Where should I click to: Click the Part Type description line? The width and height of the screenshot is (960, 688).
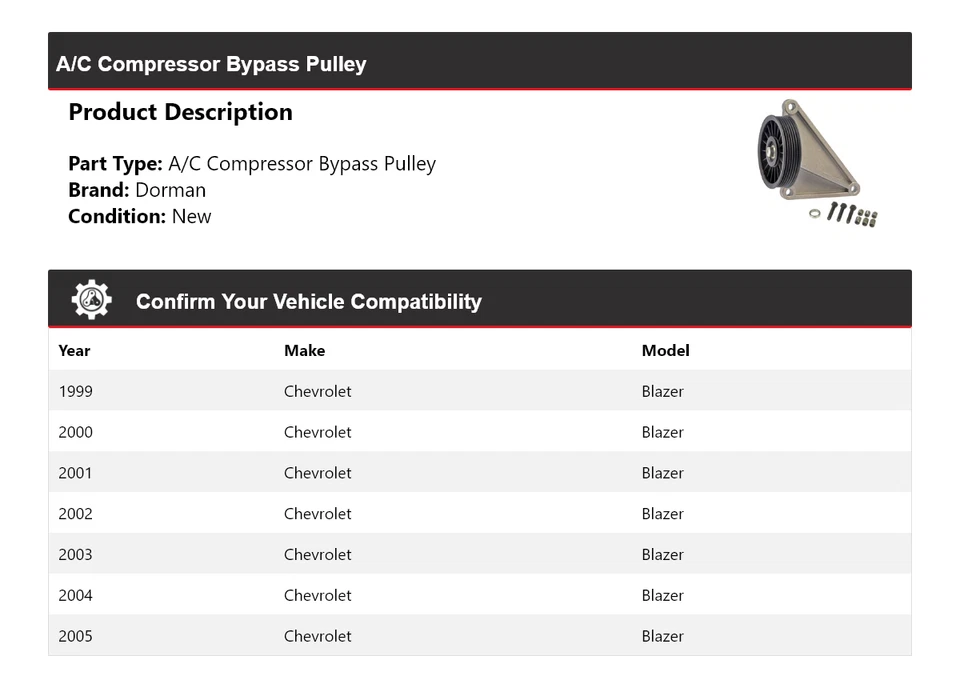[252, 164]
